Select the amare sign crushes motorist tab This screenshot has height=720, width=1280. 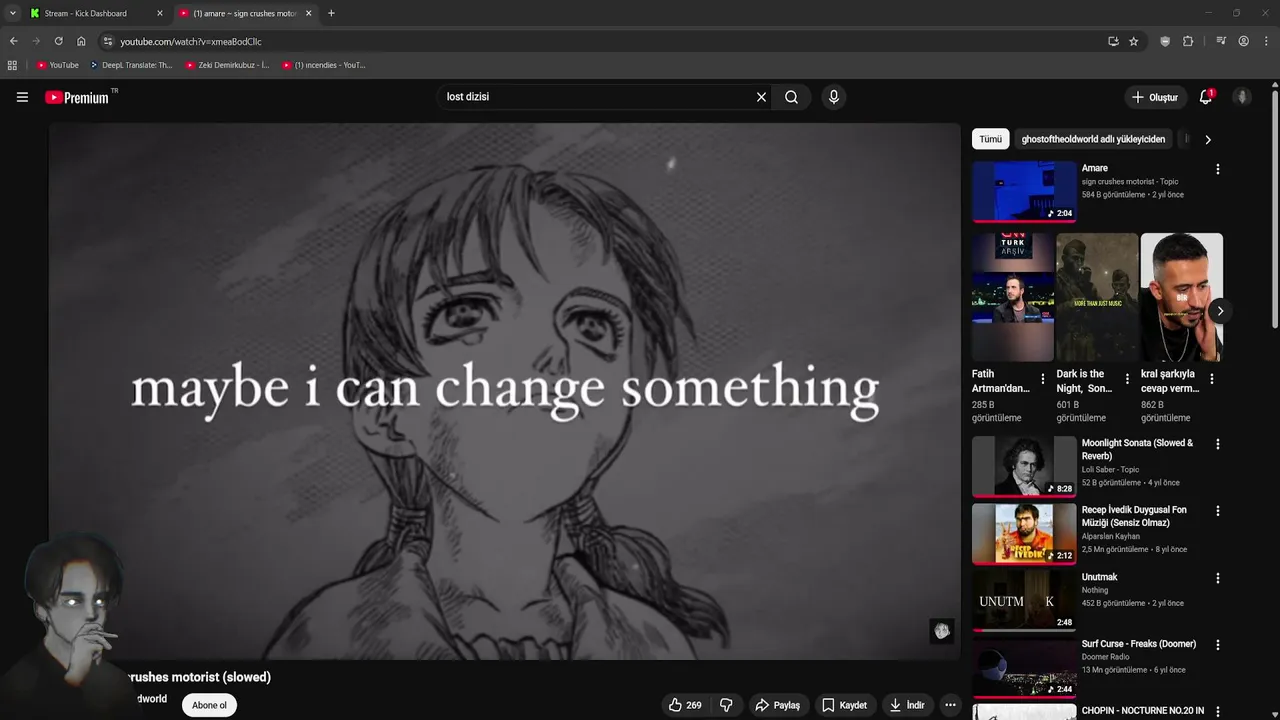[245, 13]
